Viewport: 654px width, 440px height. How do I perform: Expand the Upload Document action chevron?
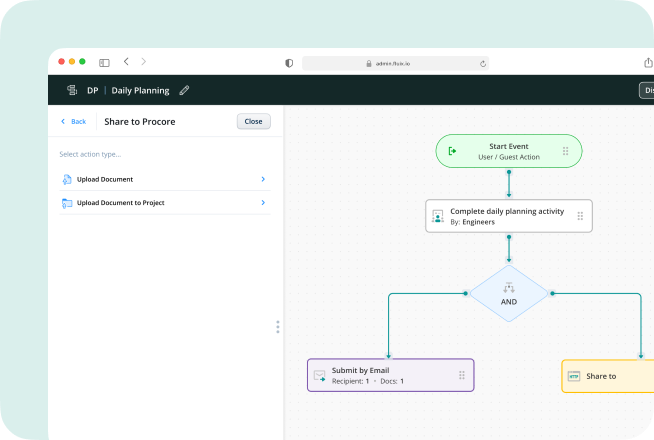pos(263,179)
